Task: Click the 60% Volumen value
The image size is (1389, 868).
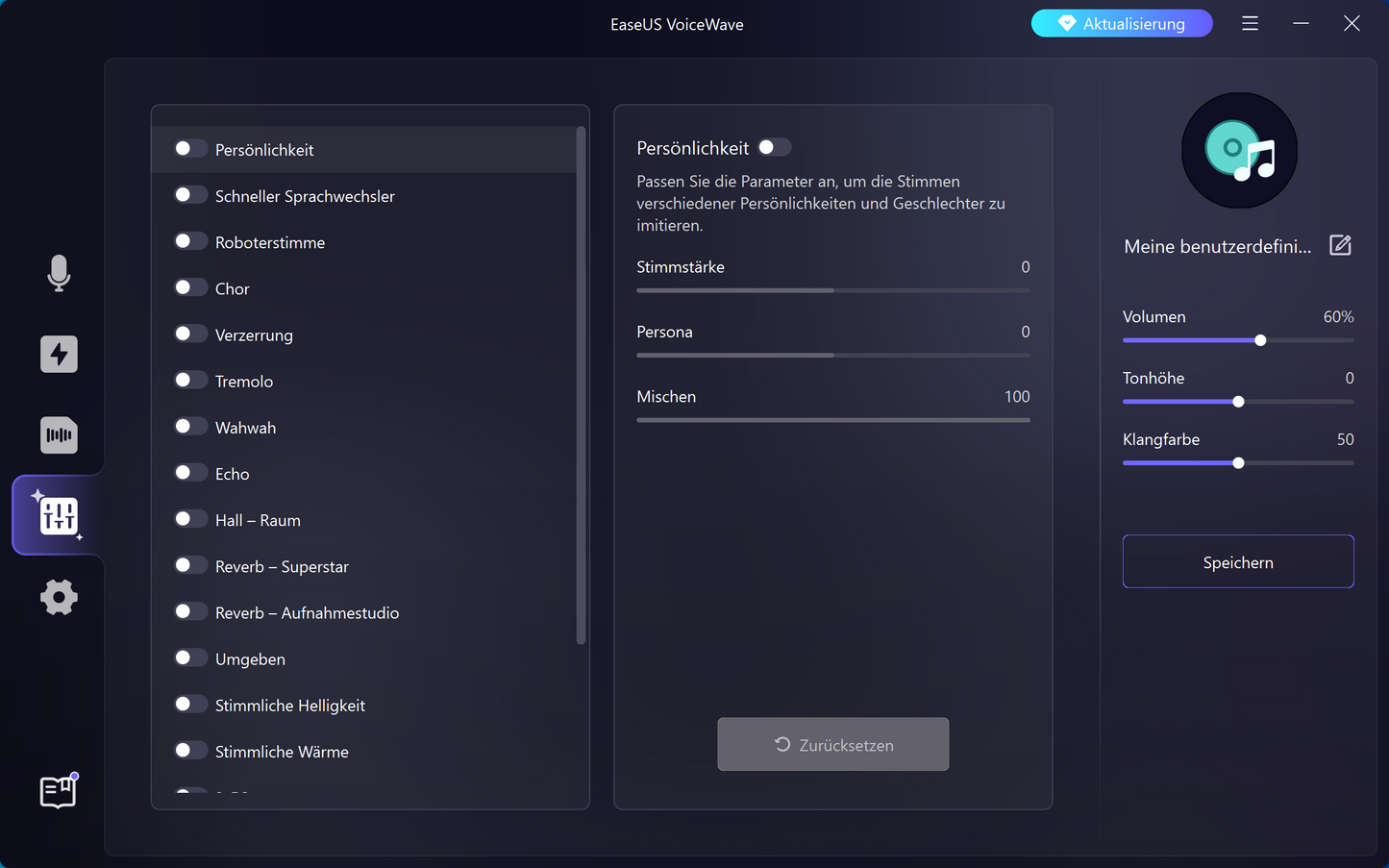Action: [1338, 316]
